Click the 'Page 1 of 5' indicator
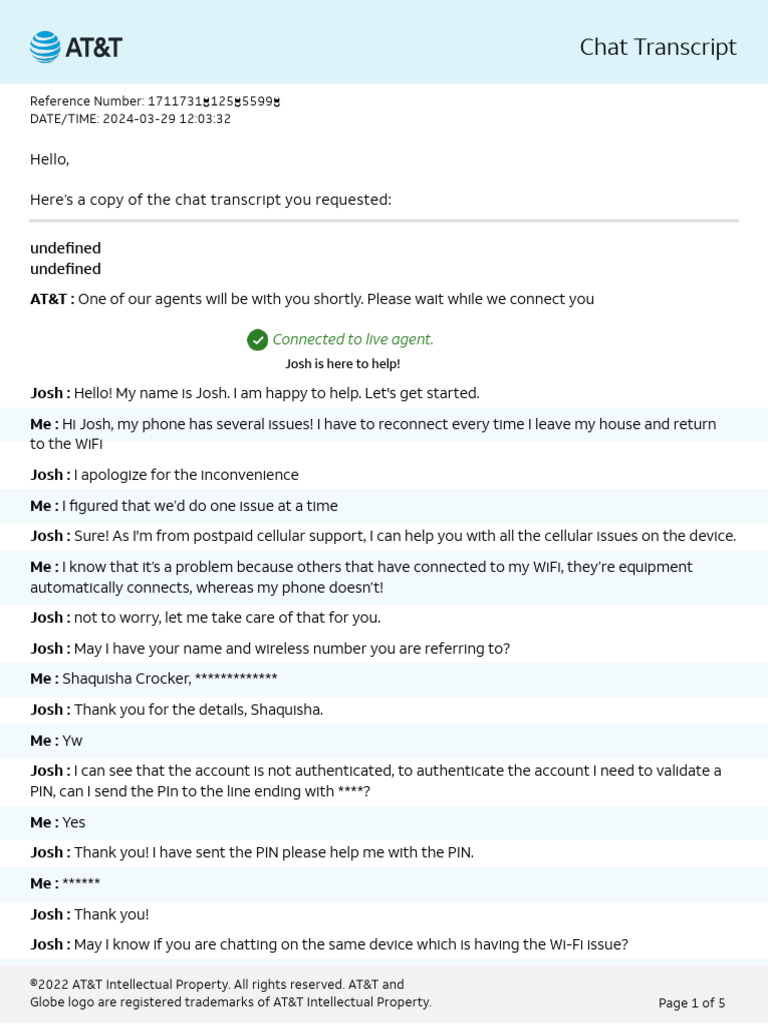The height and width of the screenshot is (1024, 768). click(x=691, y=1003)
